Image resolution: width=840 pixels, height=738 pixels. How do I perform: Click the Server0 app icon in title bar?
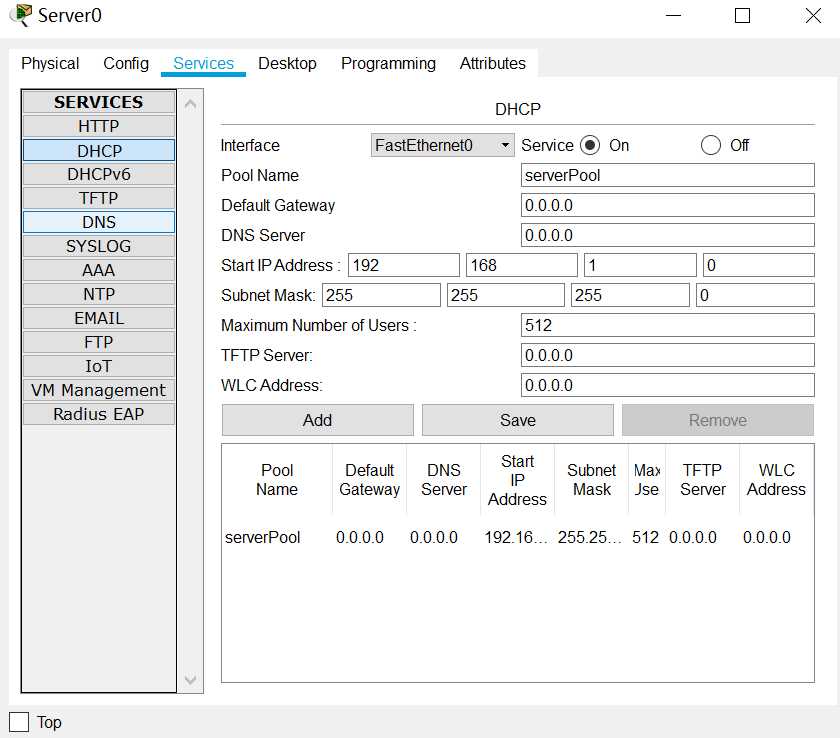pyautogui.click(x=20, y=14)
